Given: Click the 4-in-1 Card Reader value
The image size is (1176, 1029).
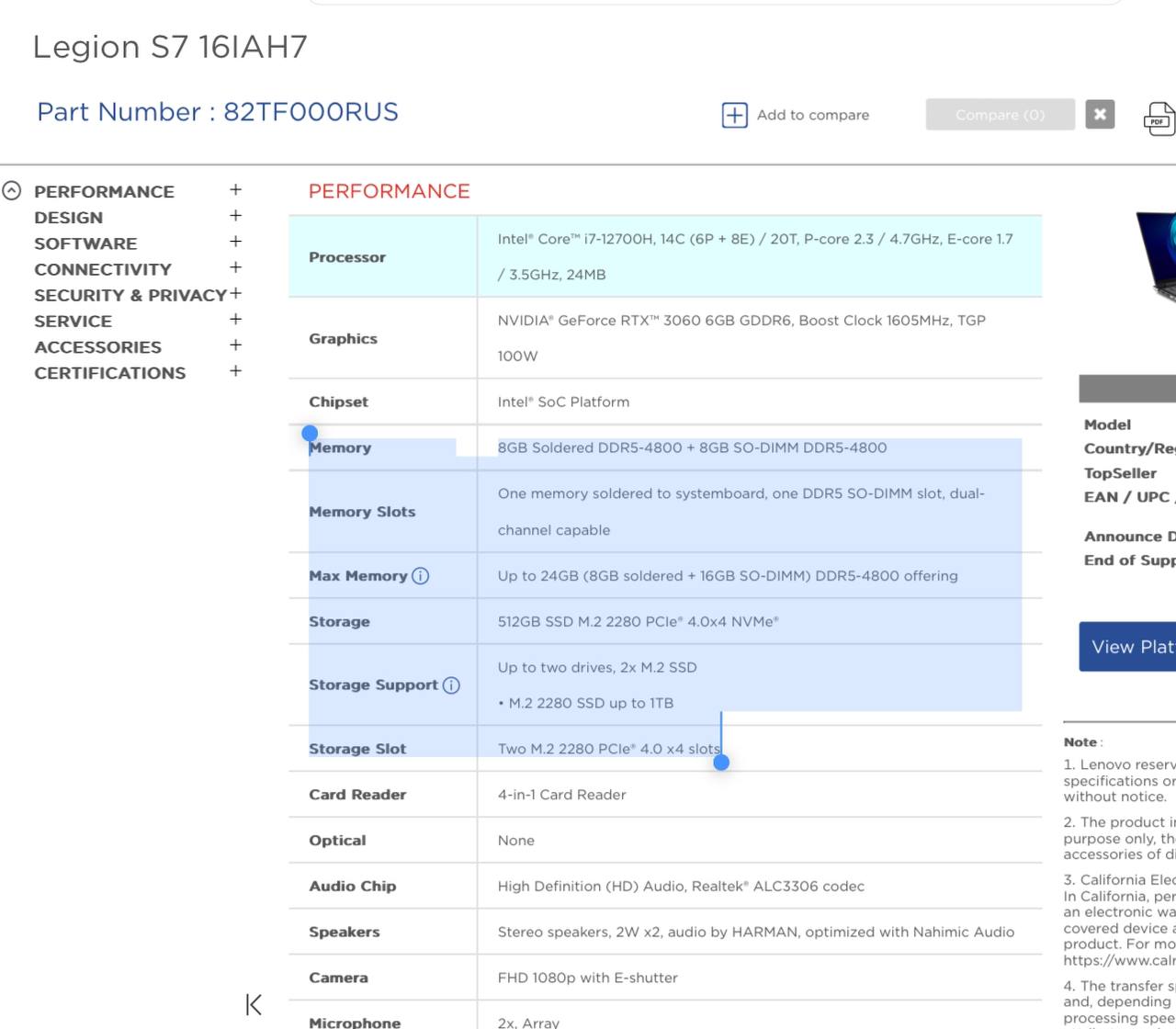Looking at the screenshot, I should [x=561, y=796].
